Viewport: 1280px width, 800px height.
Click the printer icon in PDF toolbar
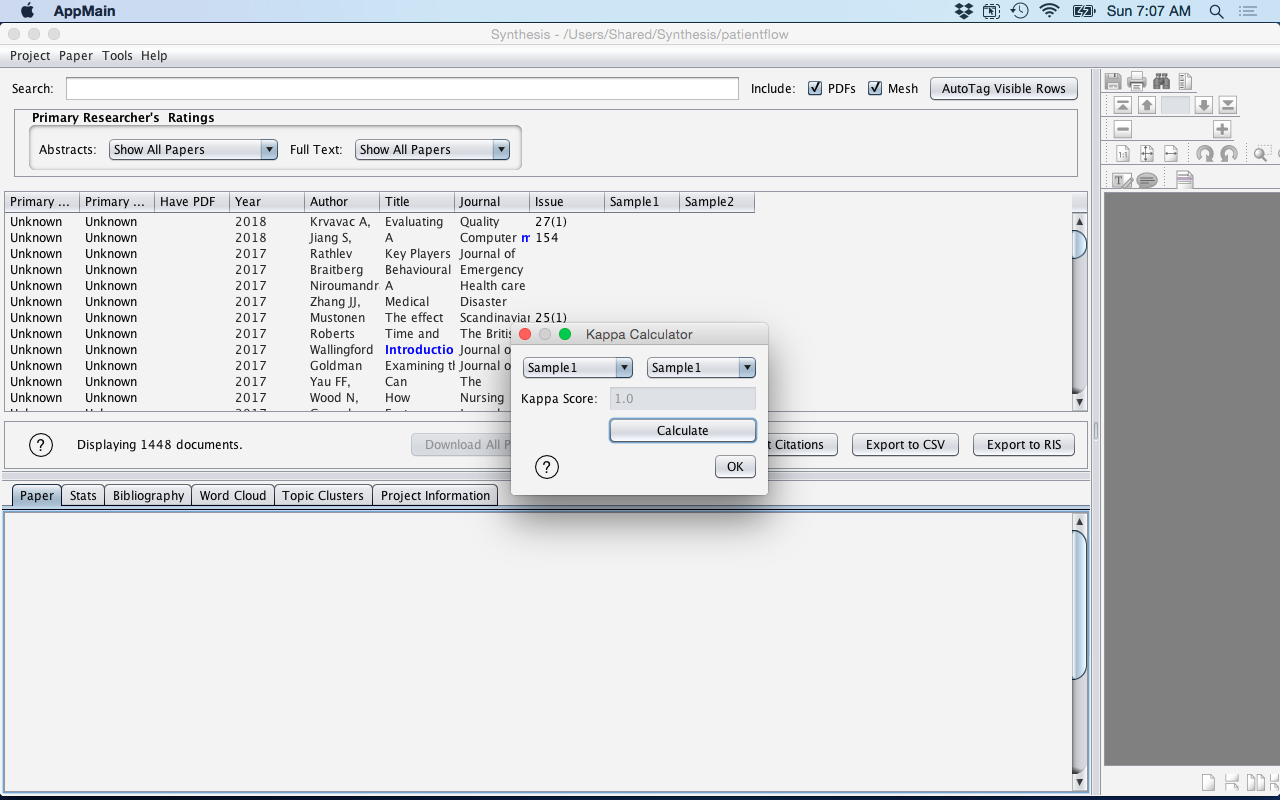[x=1137, y=81]
